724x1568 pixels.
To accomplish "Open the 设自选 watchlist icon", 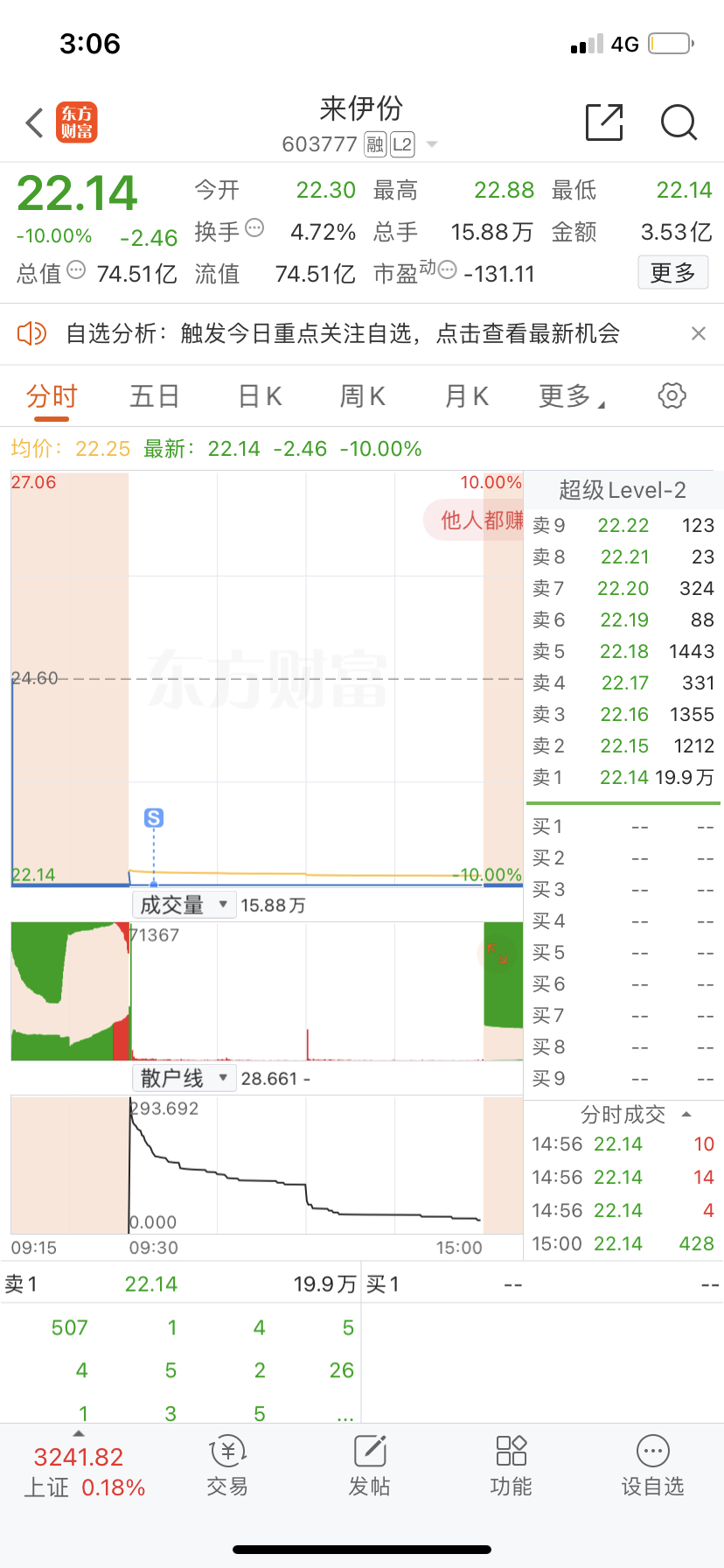I will pos(653,1466).
